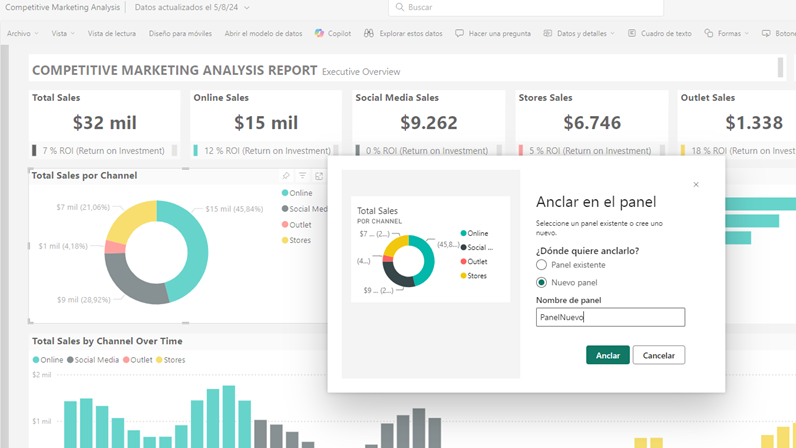The height and width of the screenshot is (448, 796).
Task: Click Stores legend in donut chart
Action: pyautogui.click(x=296, y=240)
